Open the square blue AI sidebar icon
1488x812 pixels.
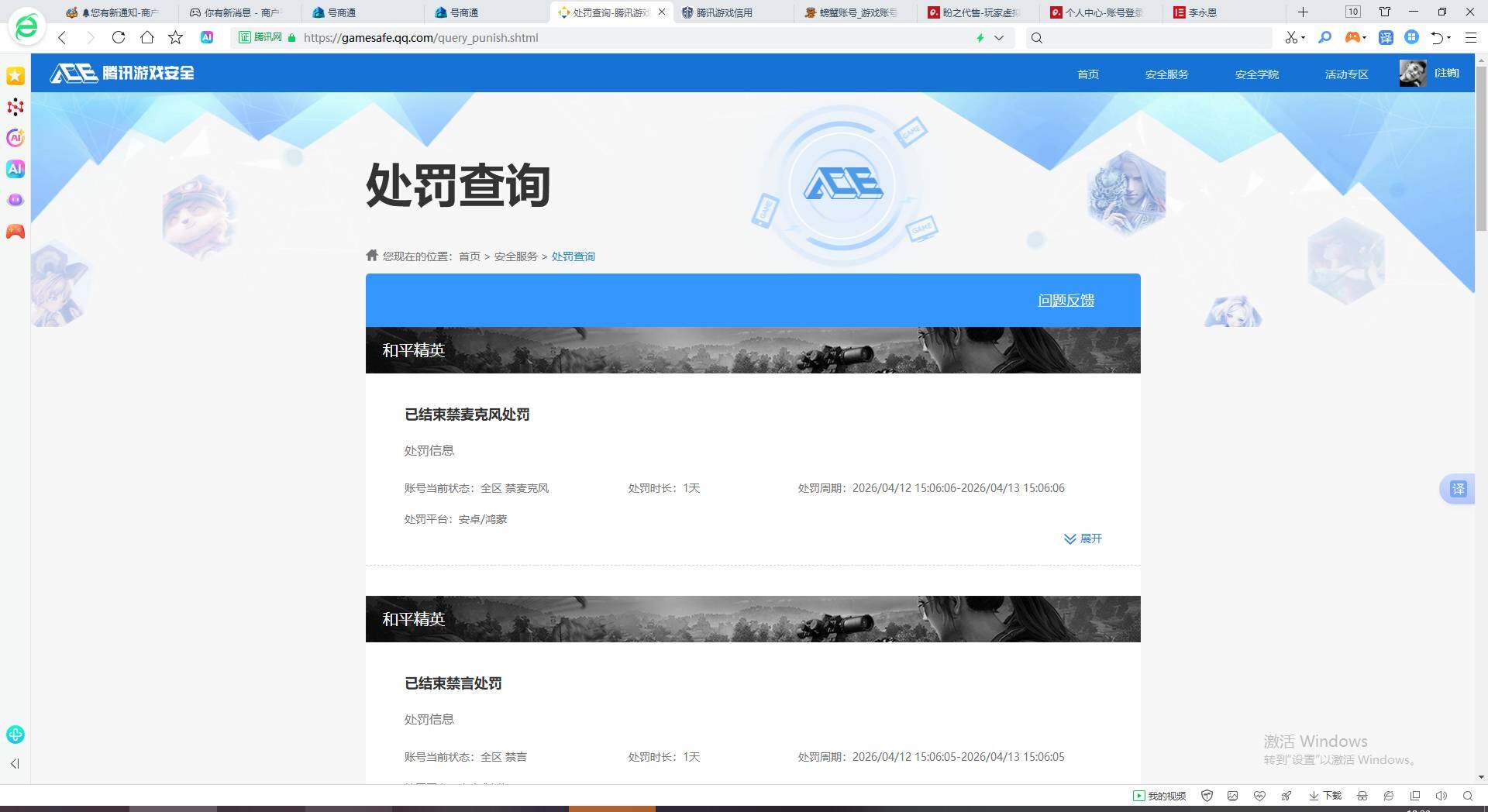click(x=15, y=169)
